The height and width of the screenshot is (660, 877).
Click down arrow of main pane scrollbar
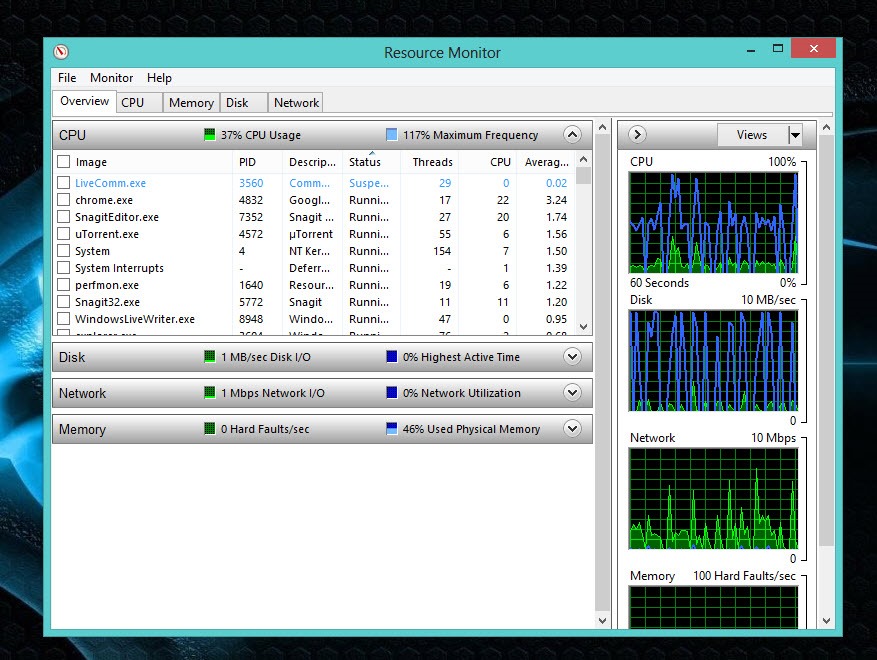pyautogui.click(x=602, y=620)
